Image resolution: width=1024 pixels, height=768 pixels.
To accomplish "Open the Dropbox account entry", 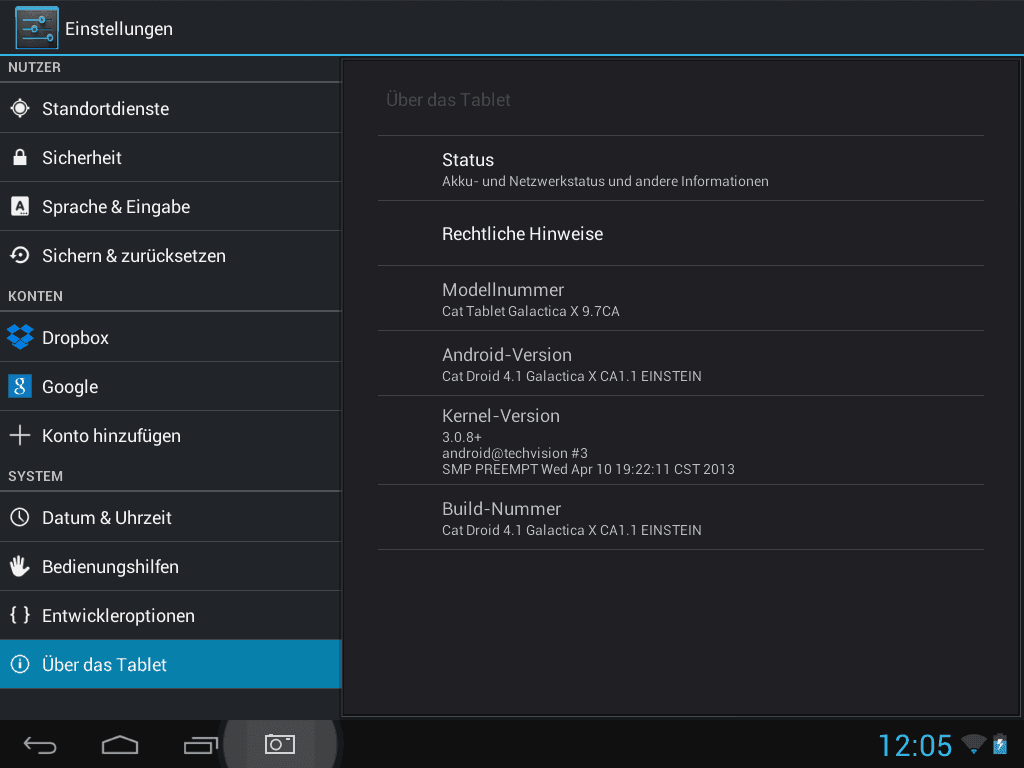I will click(x=170, y=337).
